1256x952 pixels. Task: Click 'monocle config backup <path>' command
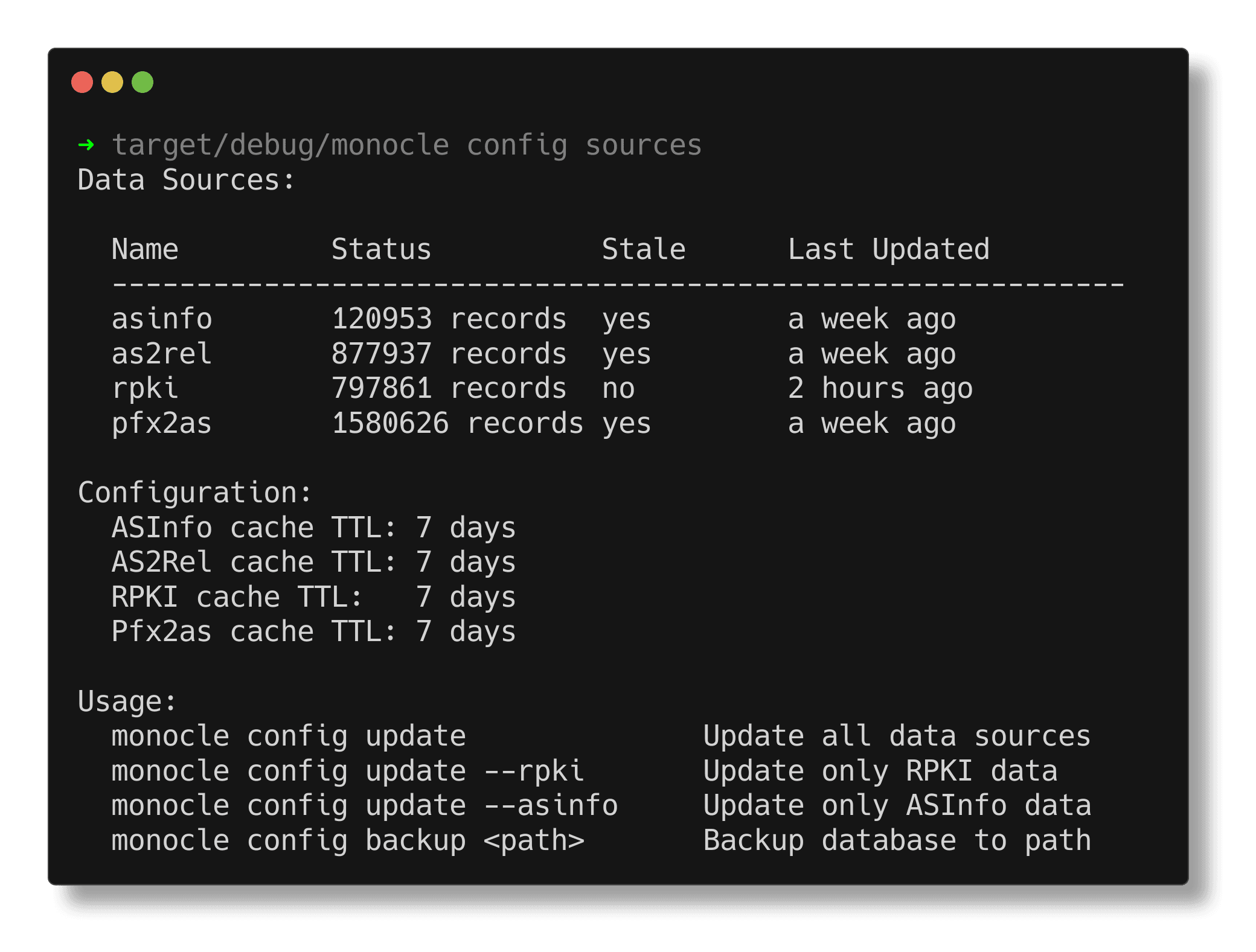(x=347, y=841)
